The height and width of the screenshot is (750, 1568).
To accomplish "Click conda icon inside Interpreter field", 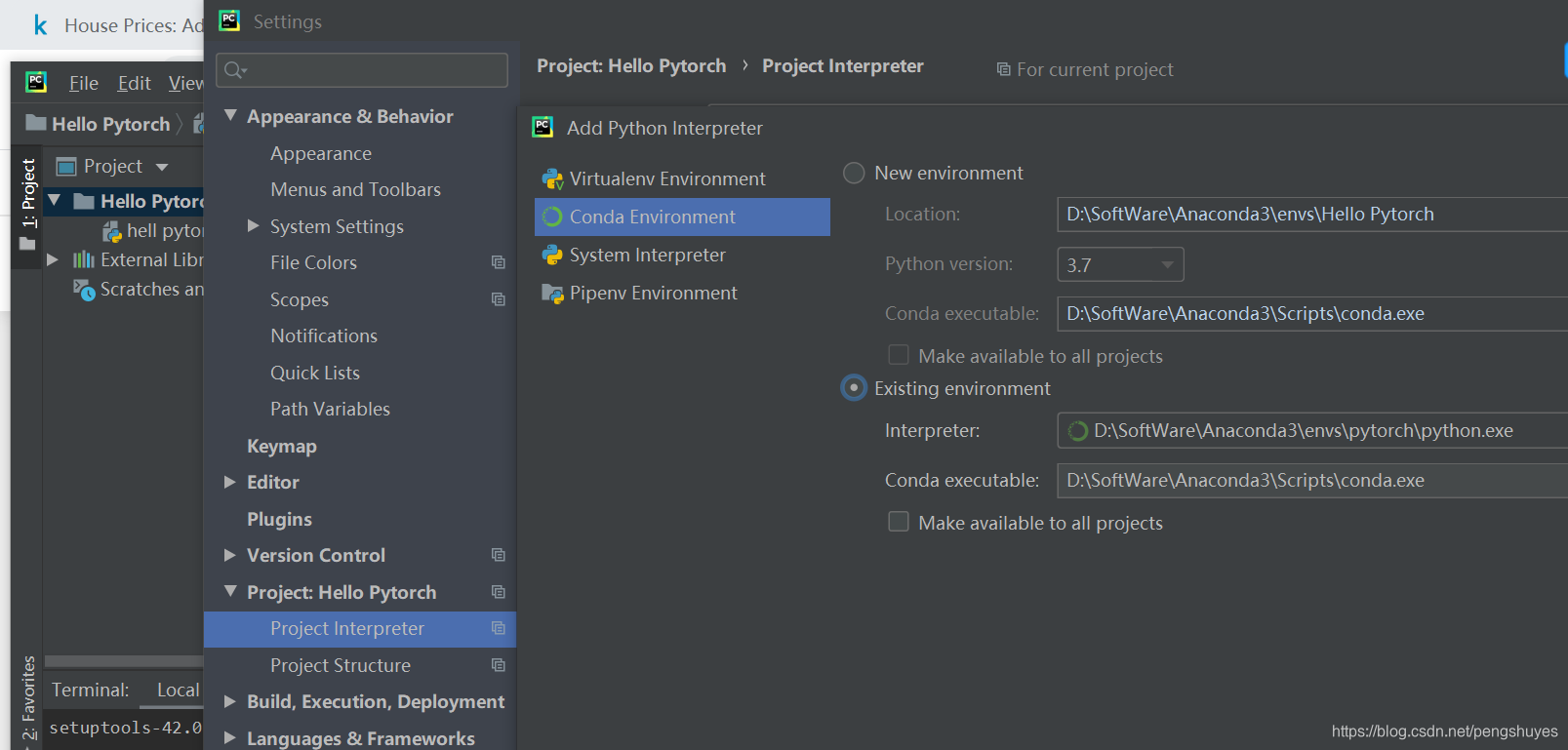I will pos(1077,431).
